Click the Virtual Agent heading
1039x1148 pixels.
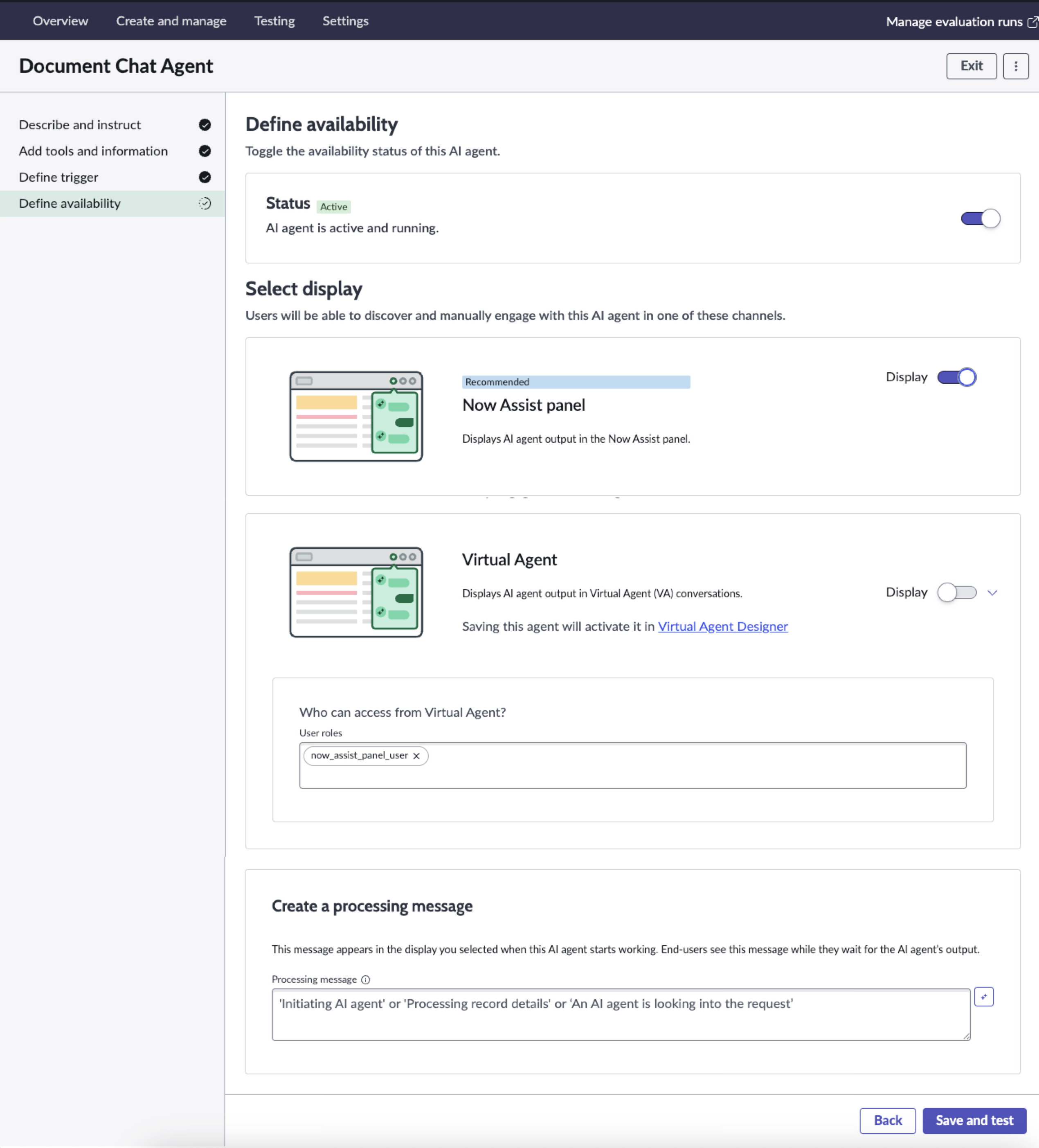509,560
